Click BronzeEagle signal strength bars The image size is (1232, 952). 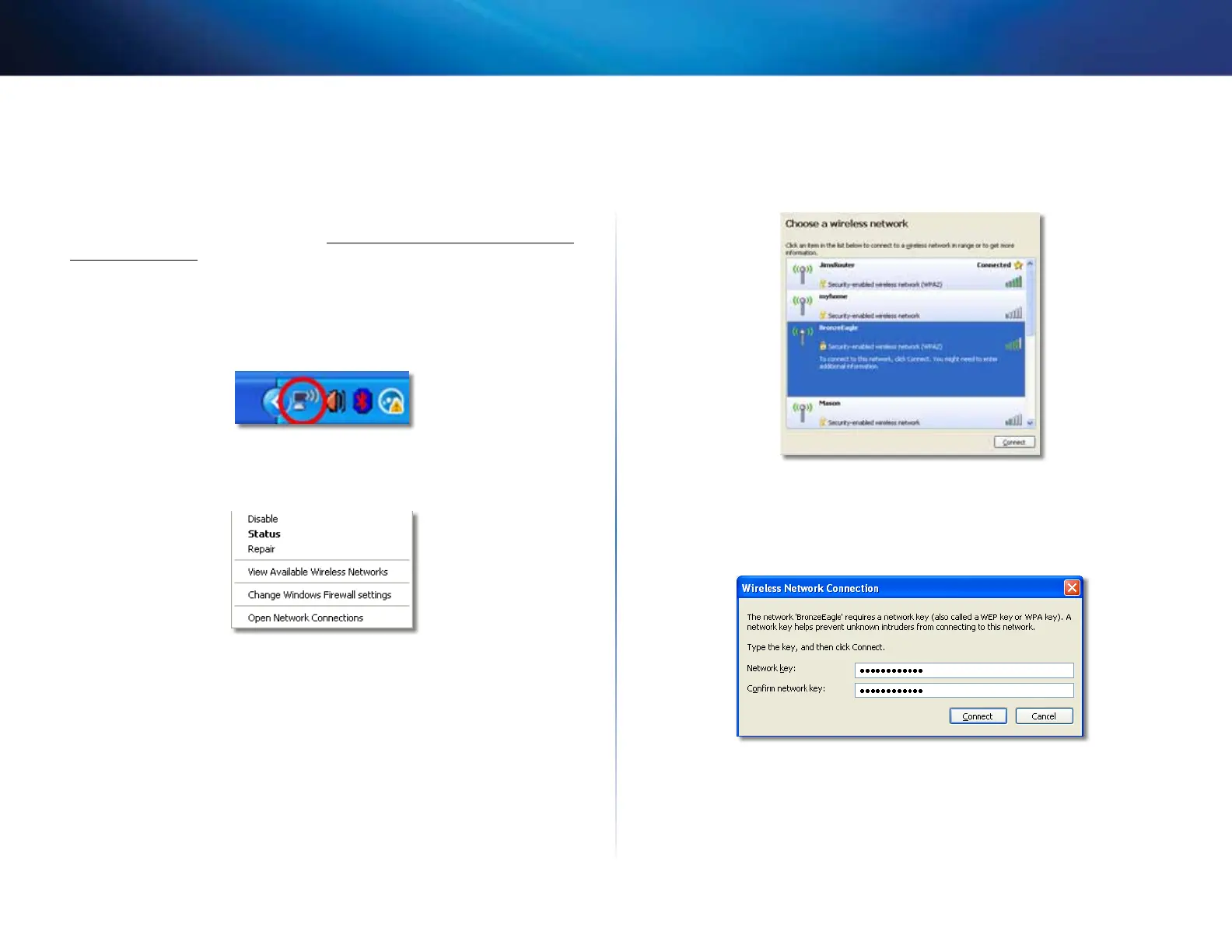(x=1013, y=344)
